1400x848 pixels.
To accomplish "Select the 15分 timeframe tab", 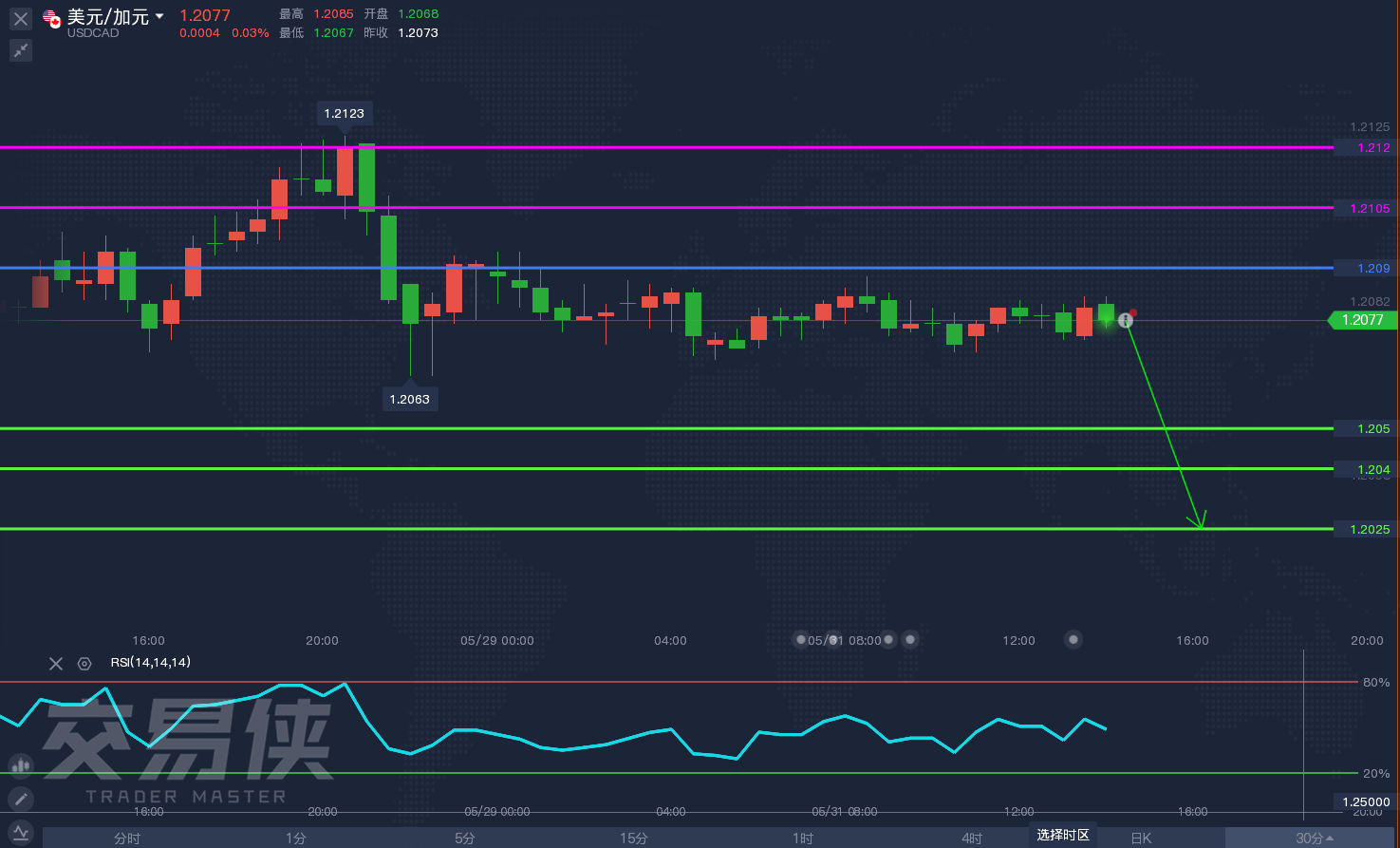I will coord(634,838).
